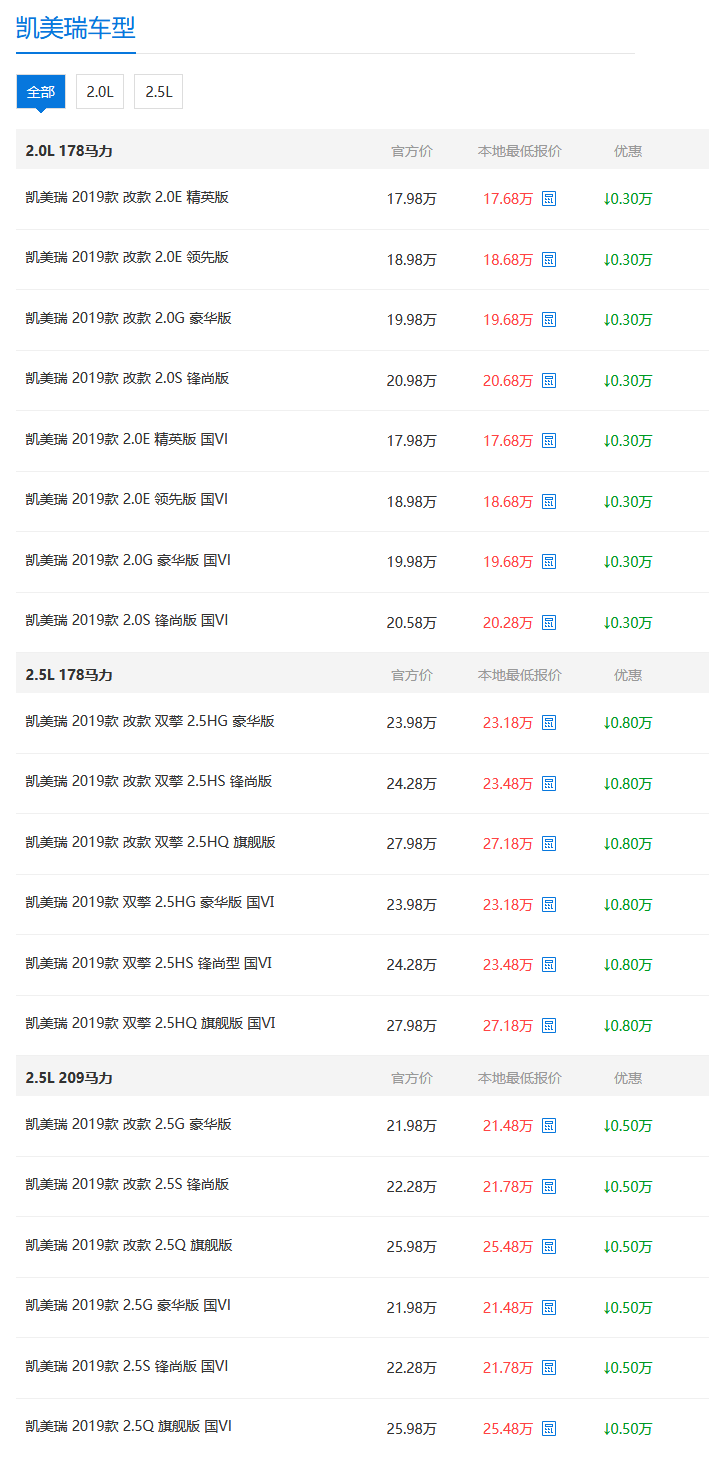This screenshot has height=1457, width=709.
Task: Click calculator icon for 改款 2.0G 豪华版
Action: 549,320
